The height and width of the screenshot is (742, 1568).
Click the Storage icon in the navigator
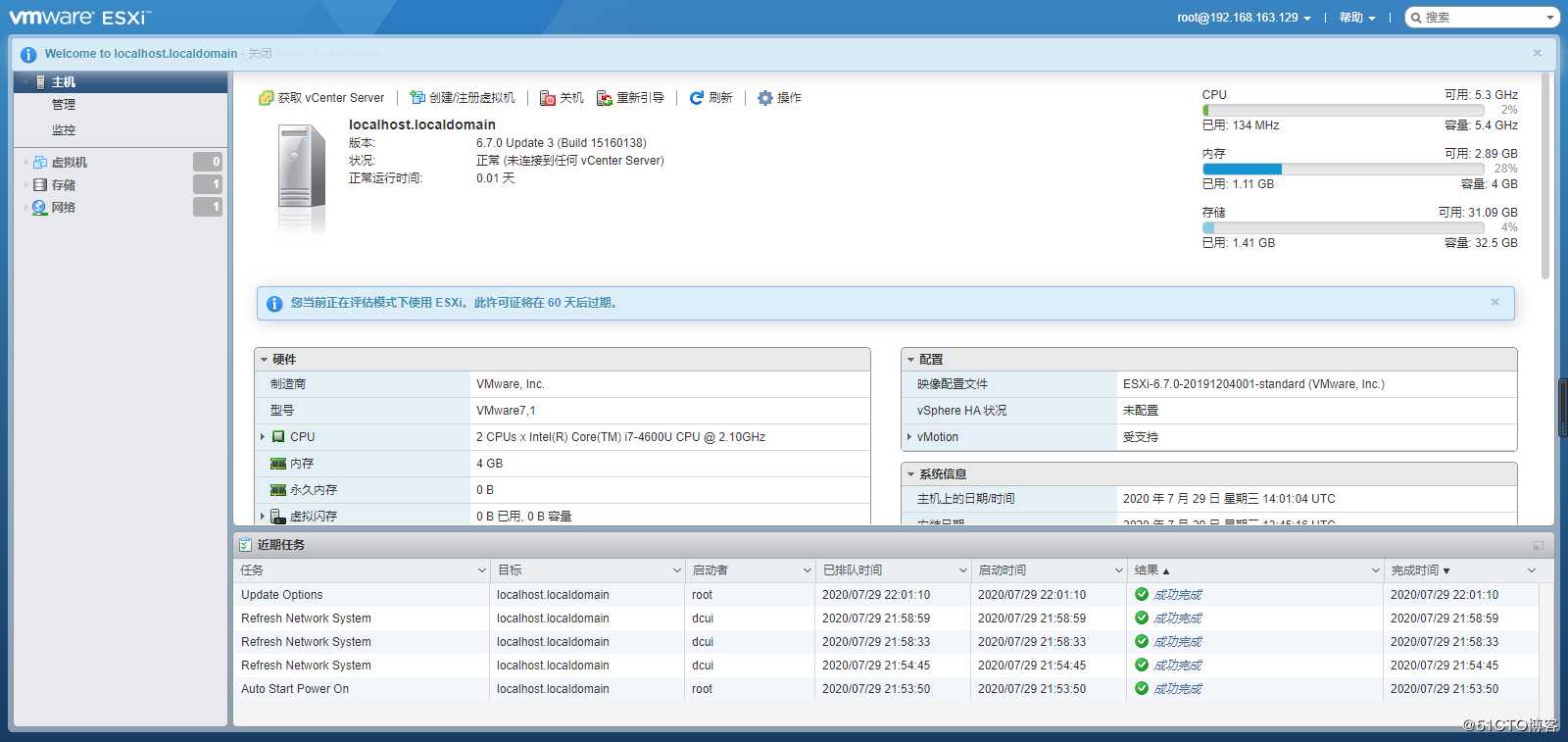pyautogui.click(x=40, y=185)
